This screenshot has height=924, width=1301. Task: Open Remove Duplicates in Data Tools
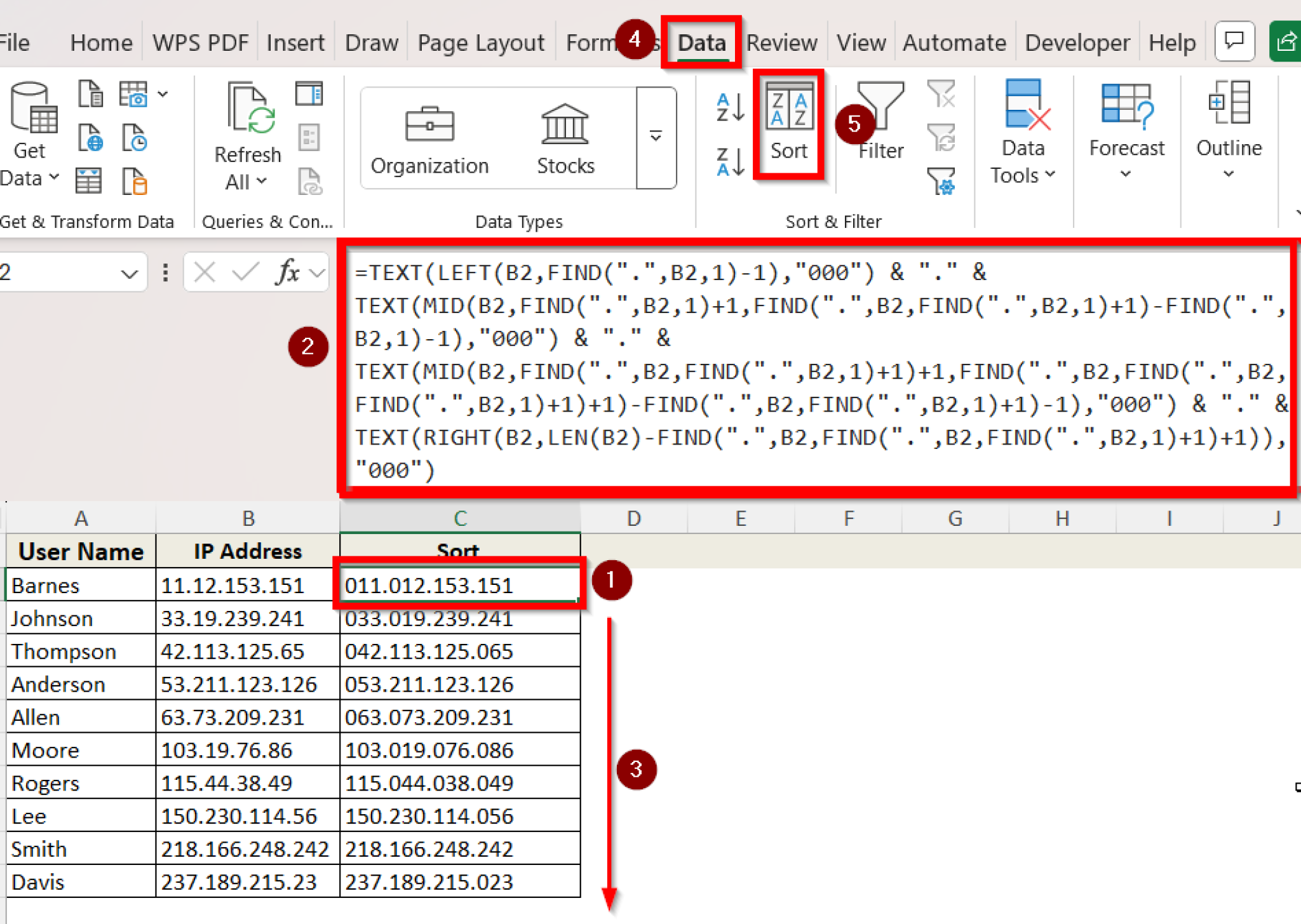pos(1023,105)
